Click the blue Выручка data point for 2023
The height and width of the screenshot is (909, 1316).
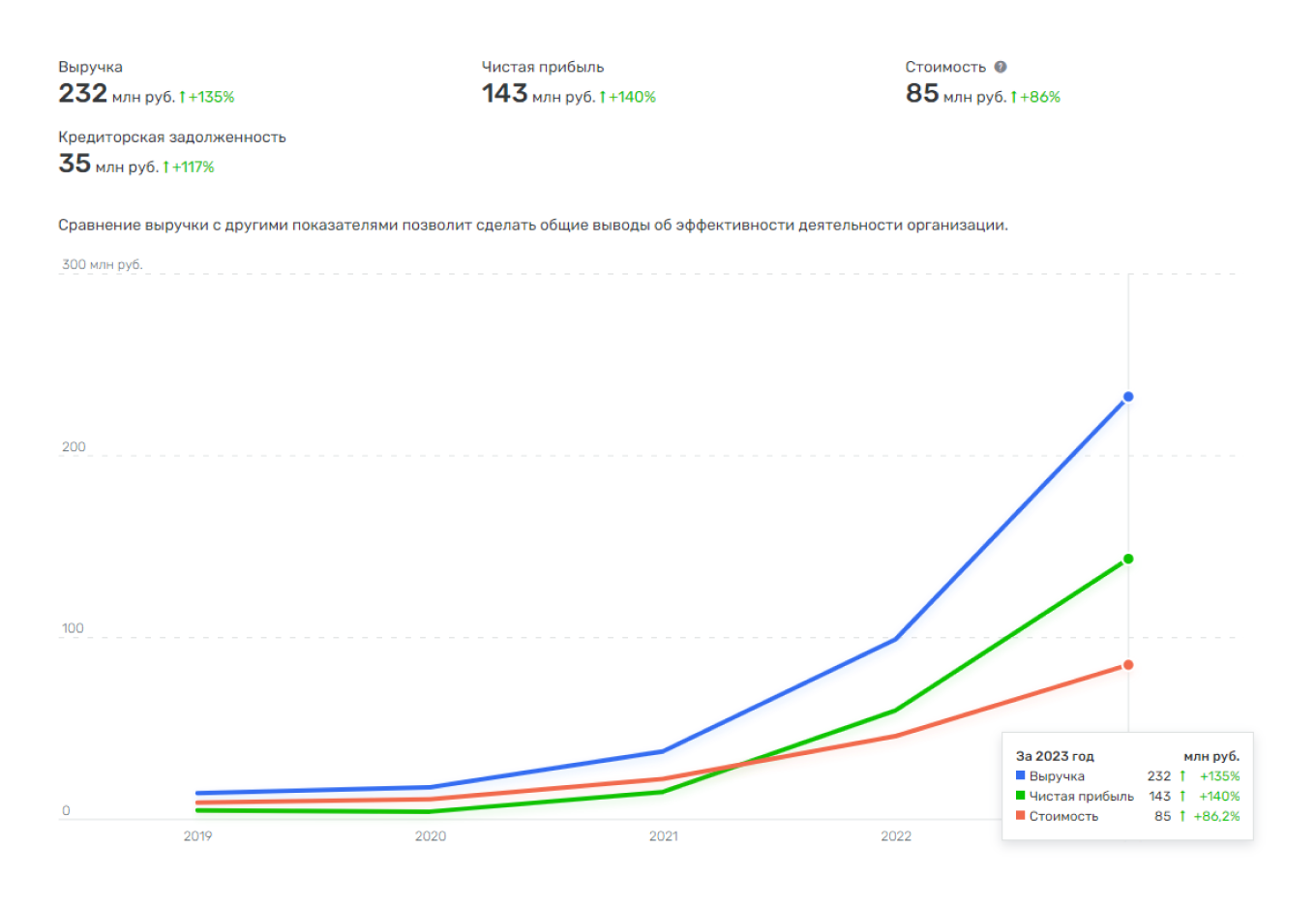pyautogui.click(x=1128, y=397)
